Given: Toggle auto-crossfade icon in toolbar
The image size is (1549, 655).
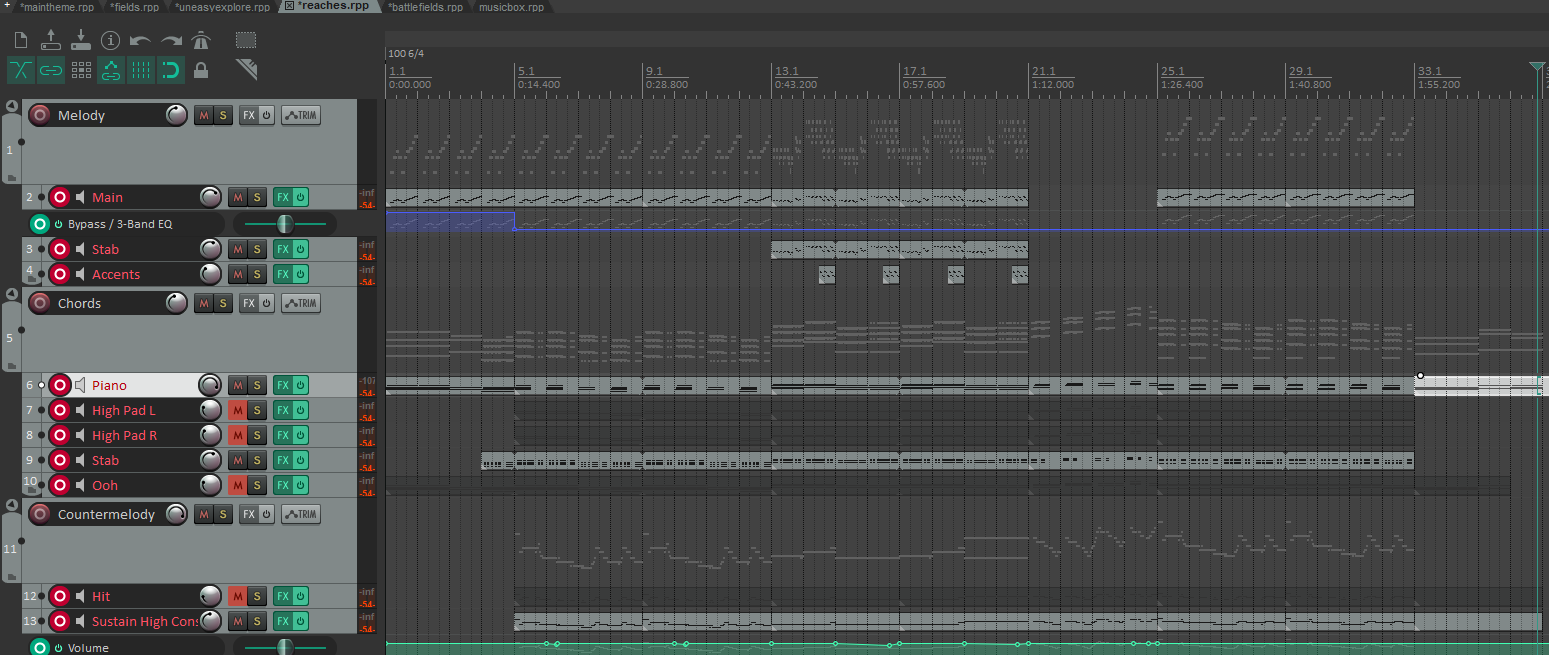Looking at the screenshot, I should pyautogui.click(x=21, y=70).
